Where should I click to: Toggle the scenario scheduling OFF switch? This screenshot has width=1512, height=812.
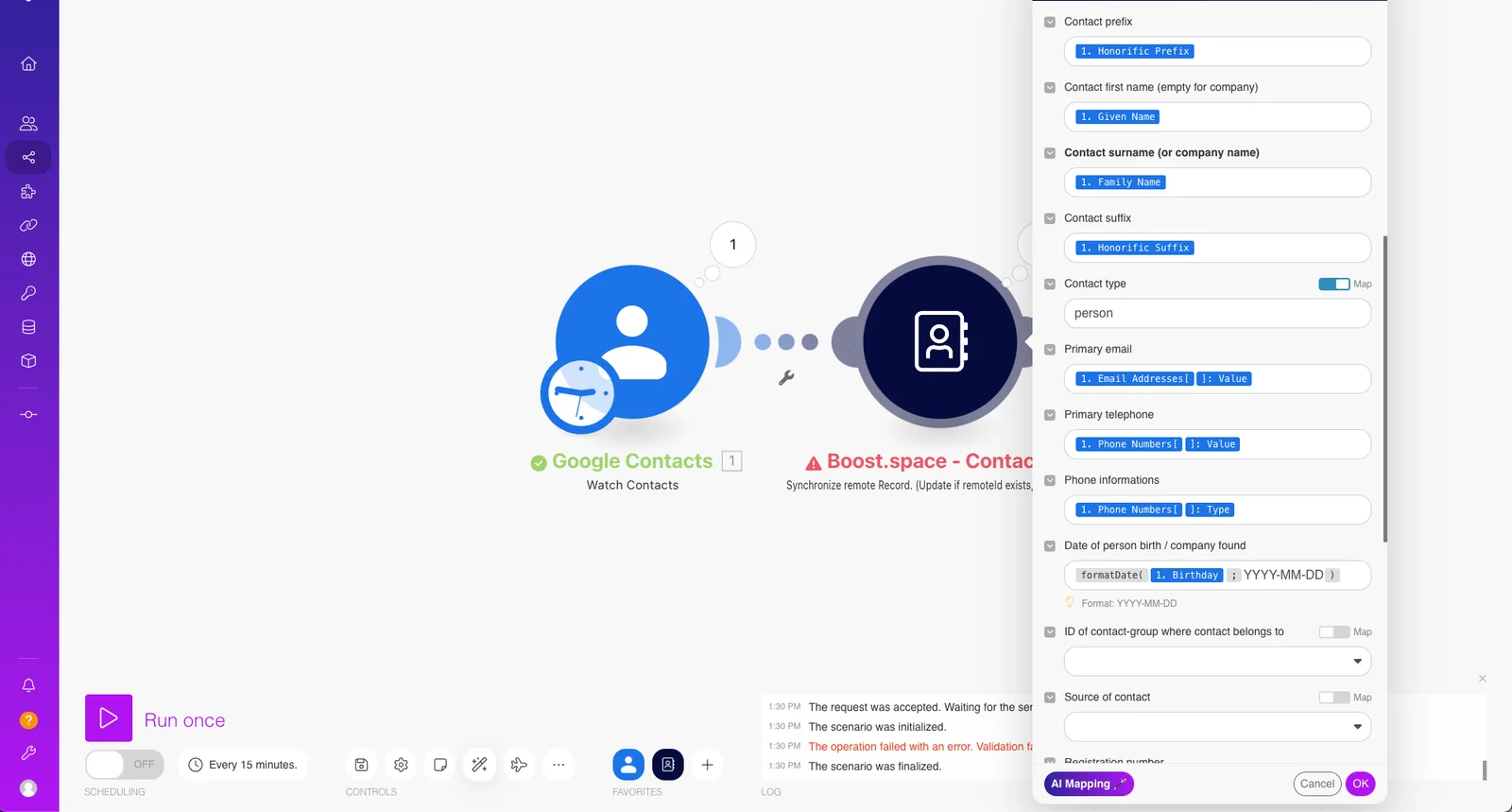(x=125, y=764)
